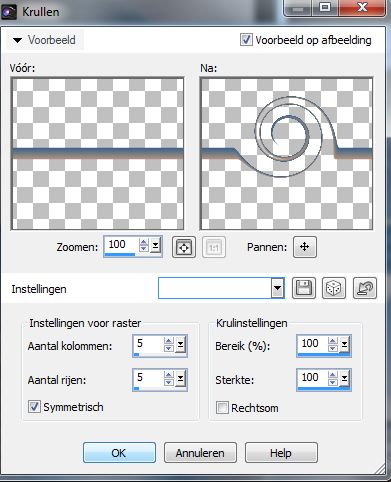391x482 pixels.
Task: Click the Krullen title bar app icon
Action: pos(9,12)
